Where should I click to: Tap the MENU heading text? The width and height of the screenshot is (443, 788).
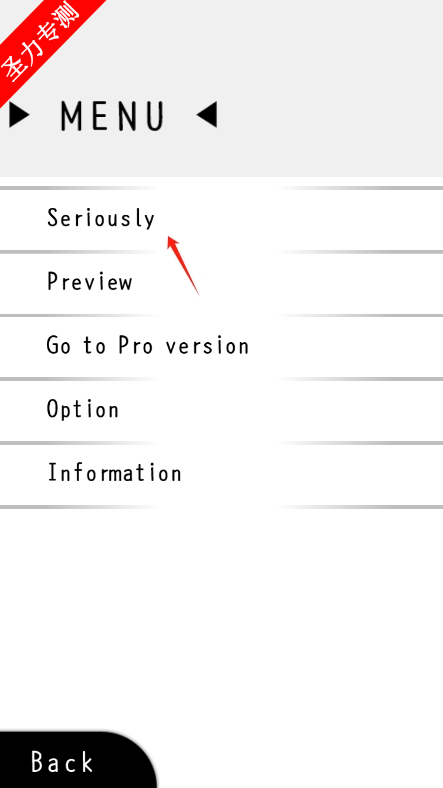click(x=113, y=116)
